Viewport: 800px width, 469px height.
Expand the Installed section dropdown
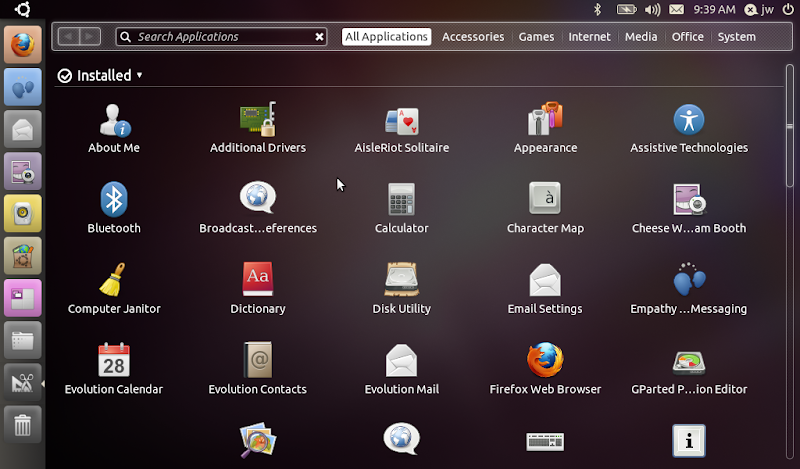139,76
